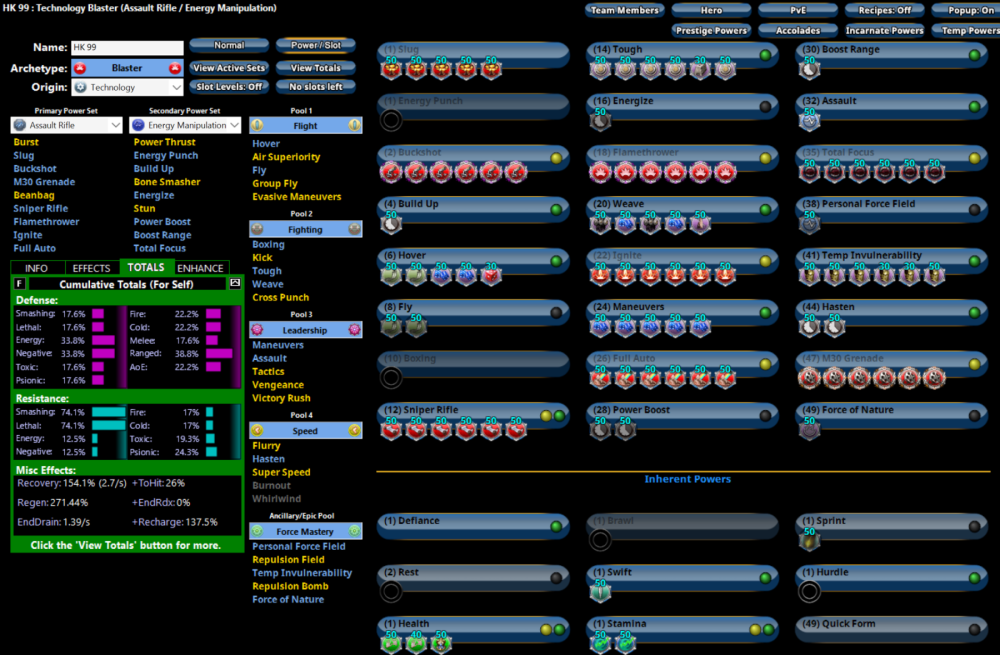The image size is (1000, 655).
Task: Open the ENHANCE tab
Action: click(200, 268)
